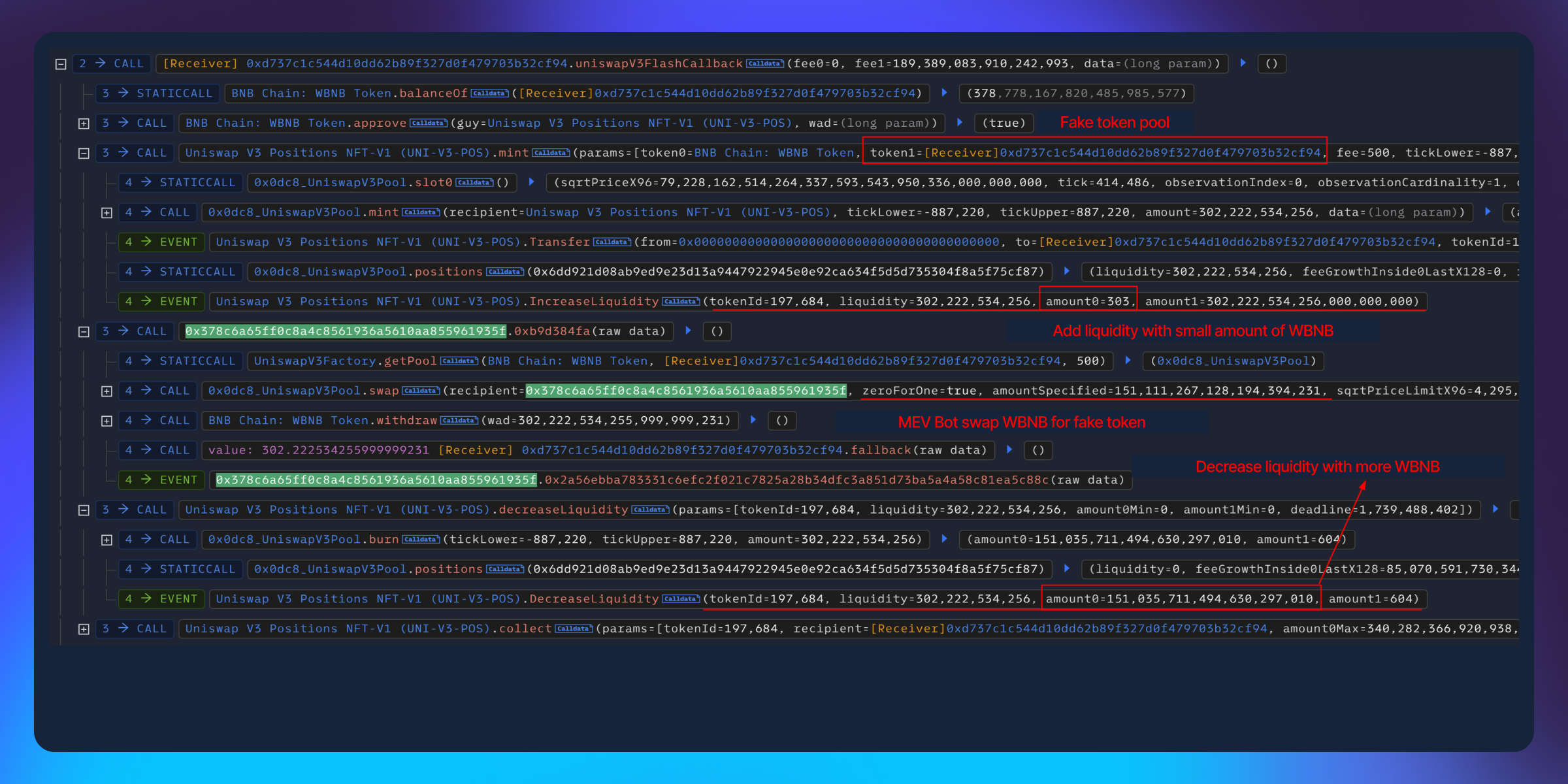The height and width of the screenshot is (784, 1568).
Task: Expand the UniswapV3Pool swap call
Action: pyautogui.click(x=106, y=391)
